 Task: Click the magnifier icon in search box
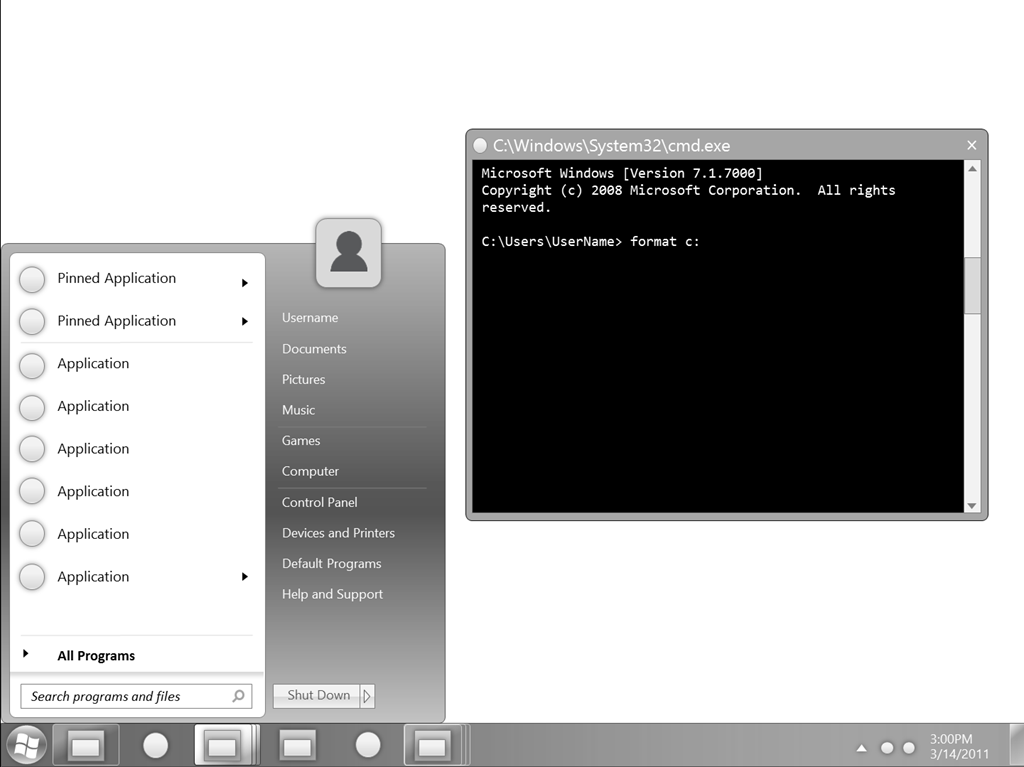pos(238,696)
